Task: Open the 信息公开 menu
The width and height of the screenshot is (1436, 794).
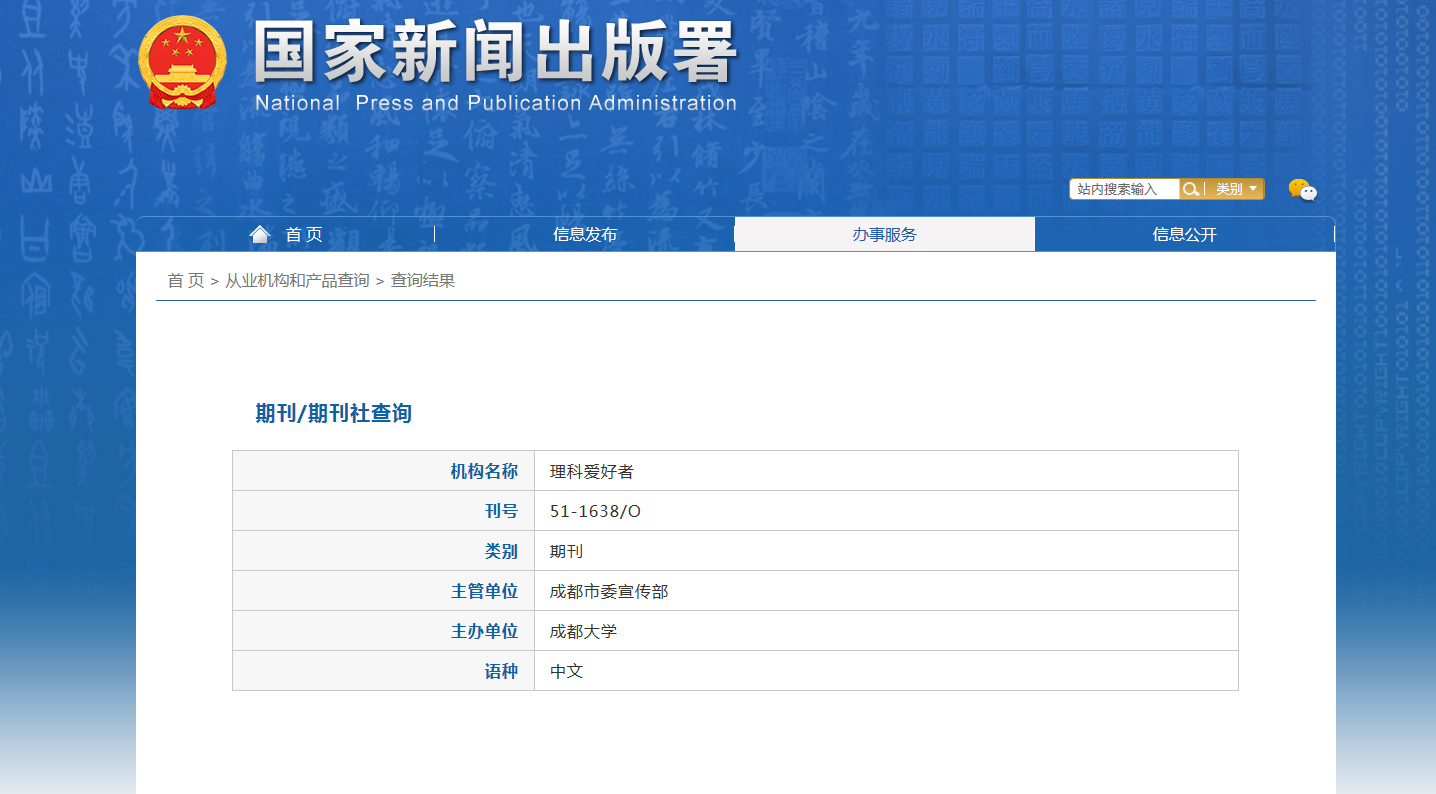Action: (x=1184, y=233)
